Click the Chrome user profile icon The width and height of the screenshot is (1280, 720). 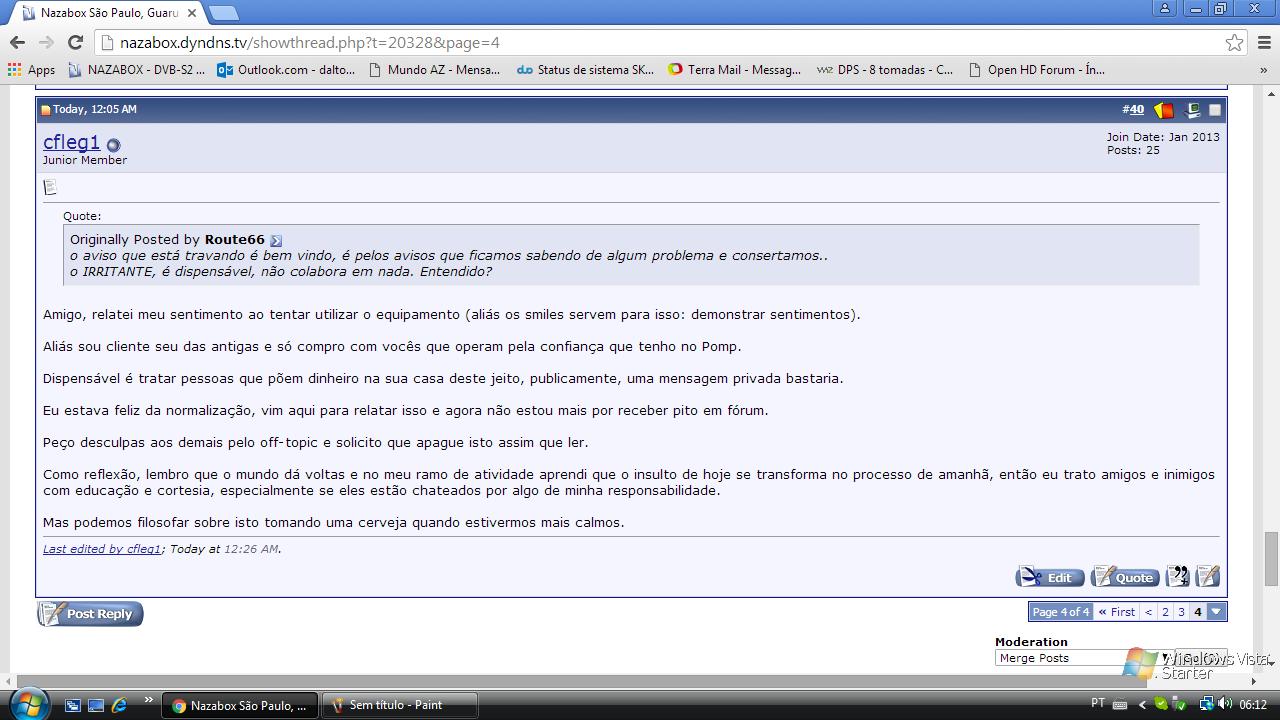pyautogui.click(x=1165, y=9)
